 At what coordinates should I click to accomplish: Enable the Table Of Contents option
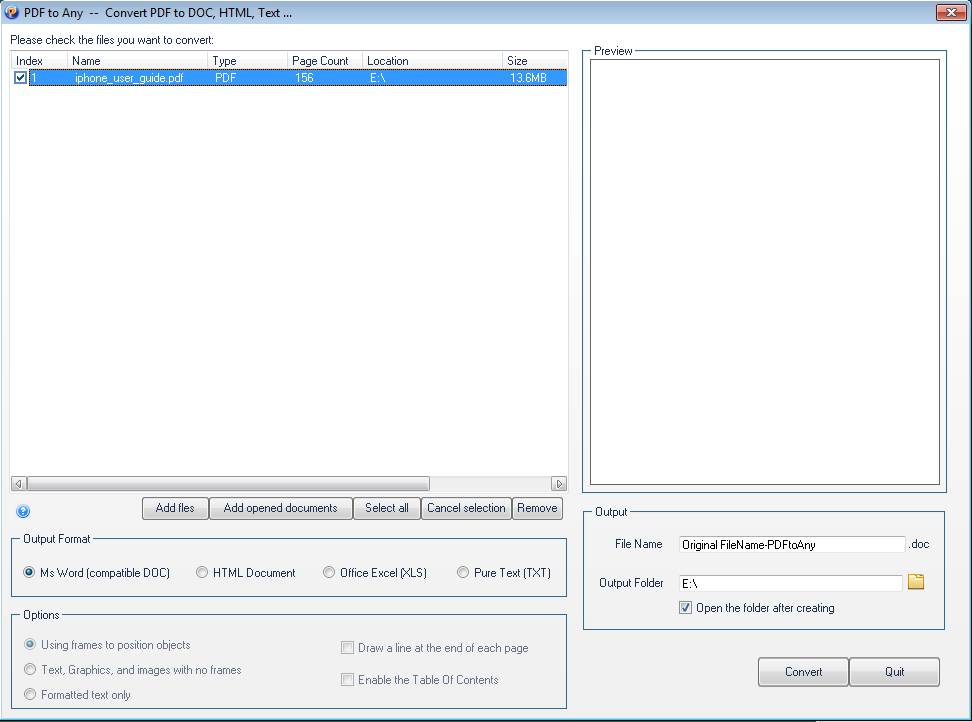347,680
